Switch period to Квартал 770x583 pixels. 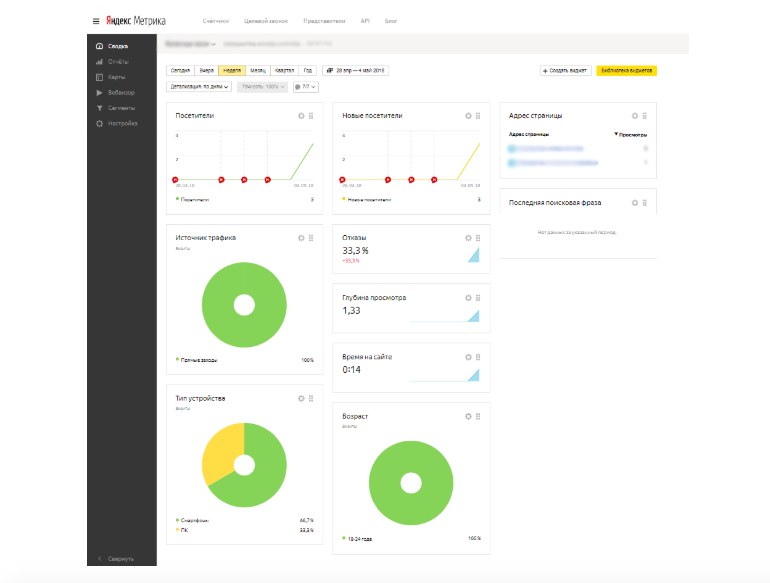point(284,71)
